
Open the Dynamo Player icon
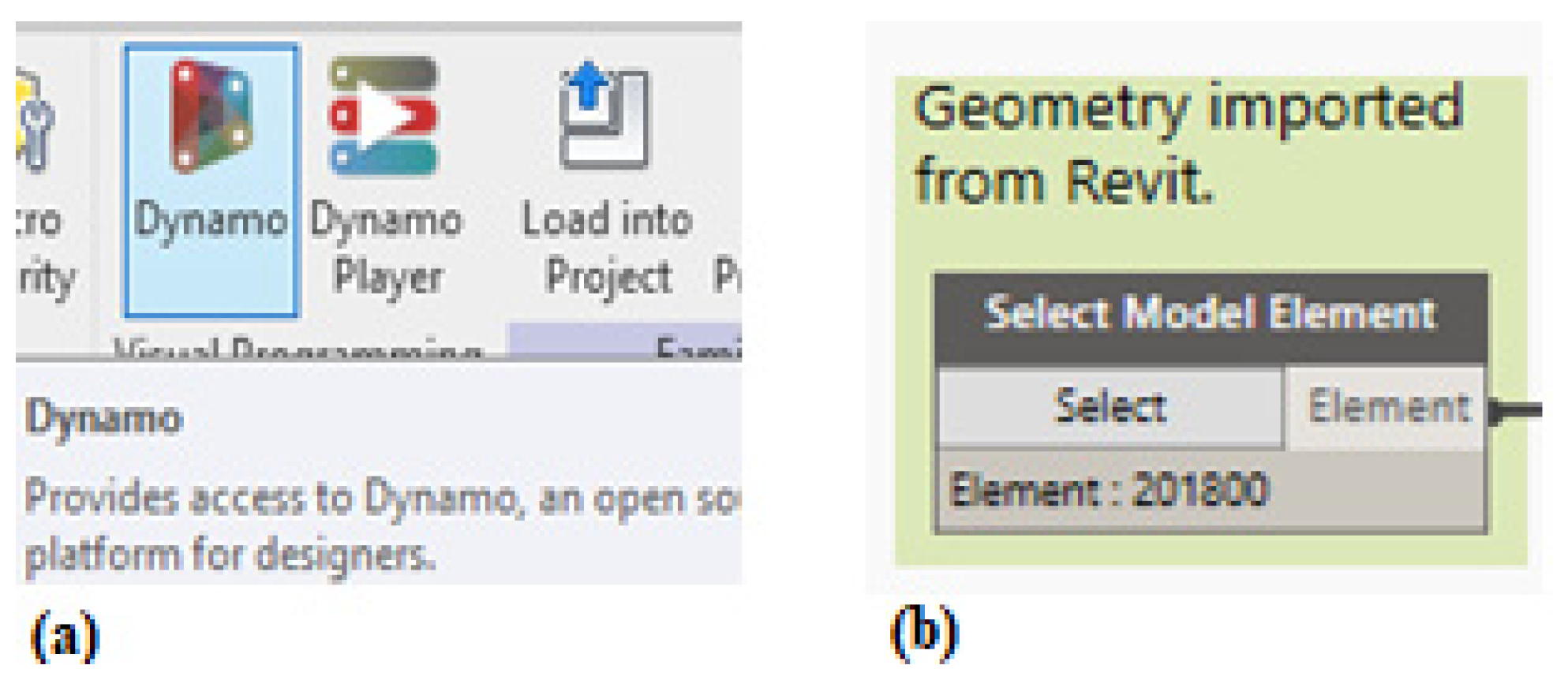pos(384,115)
